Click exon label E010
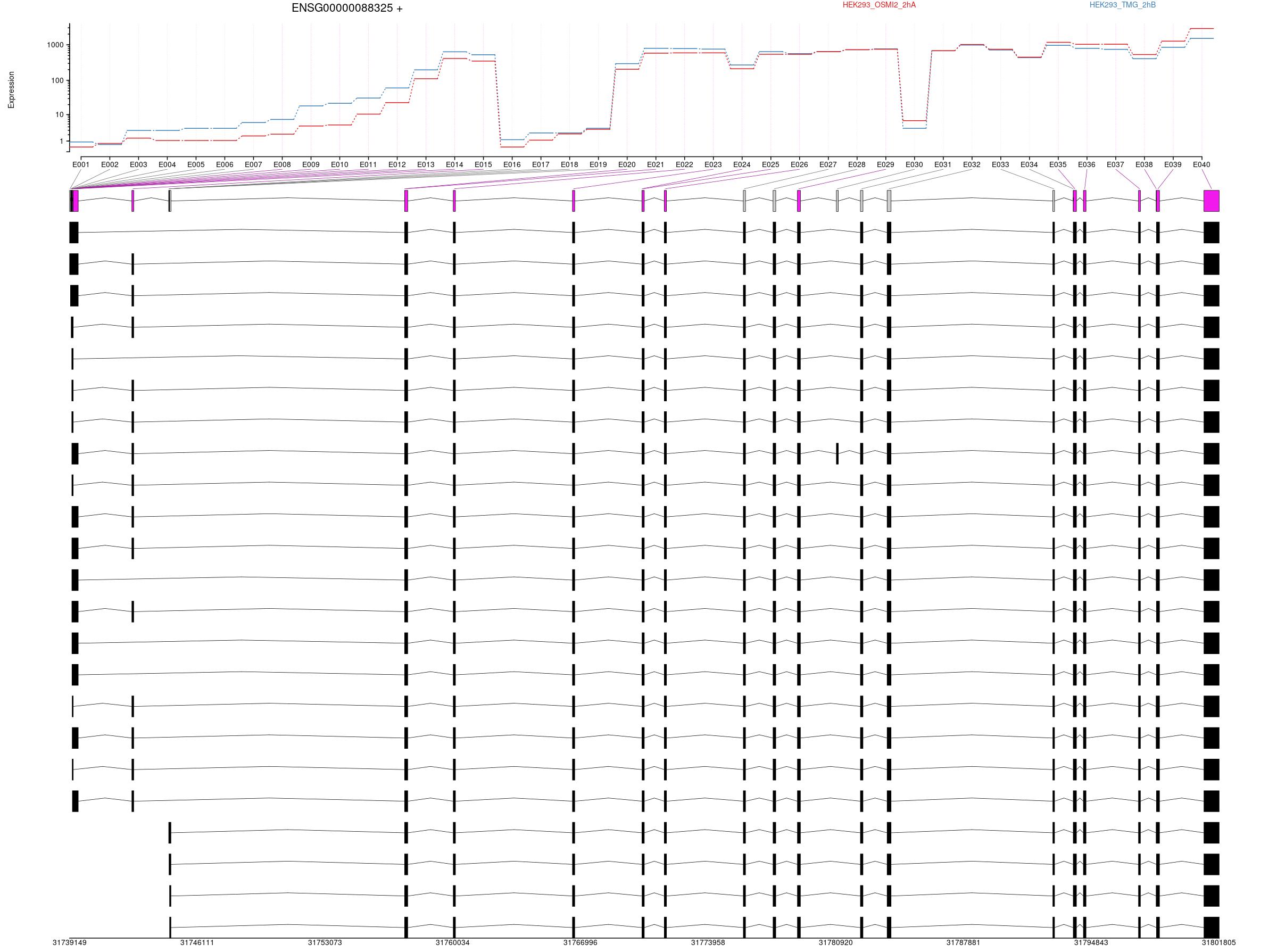The image size is (1277, 952). [339, 165]
